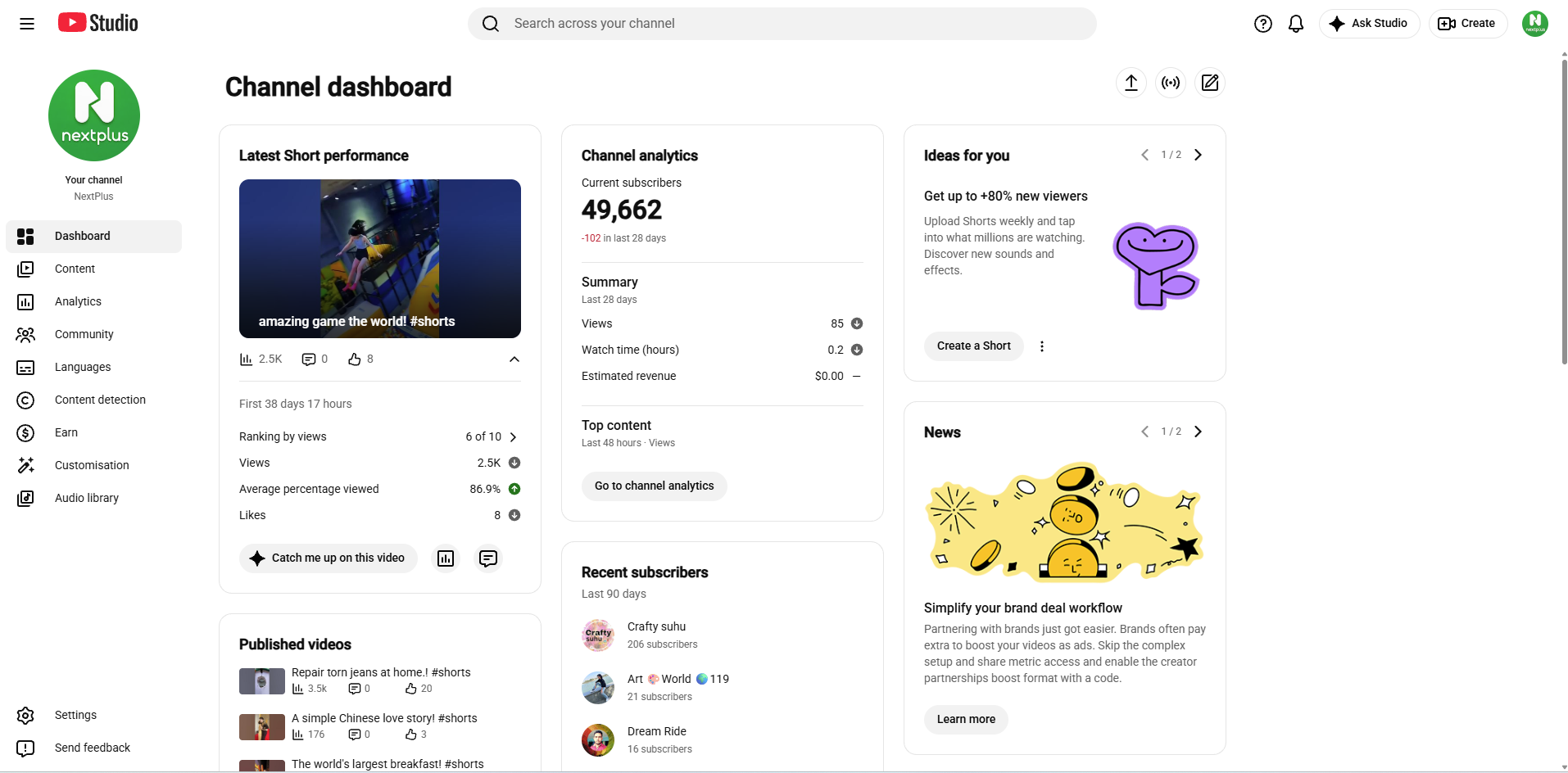The width and height of the screenshot is (1568, 773).
Task: Click the Create a Short button
Action: coord(974,346)
